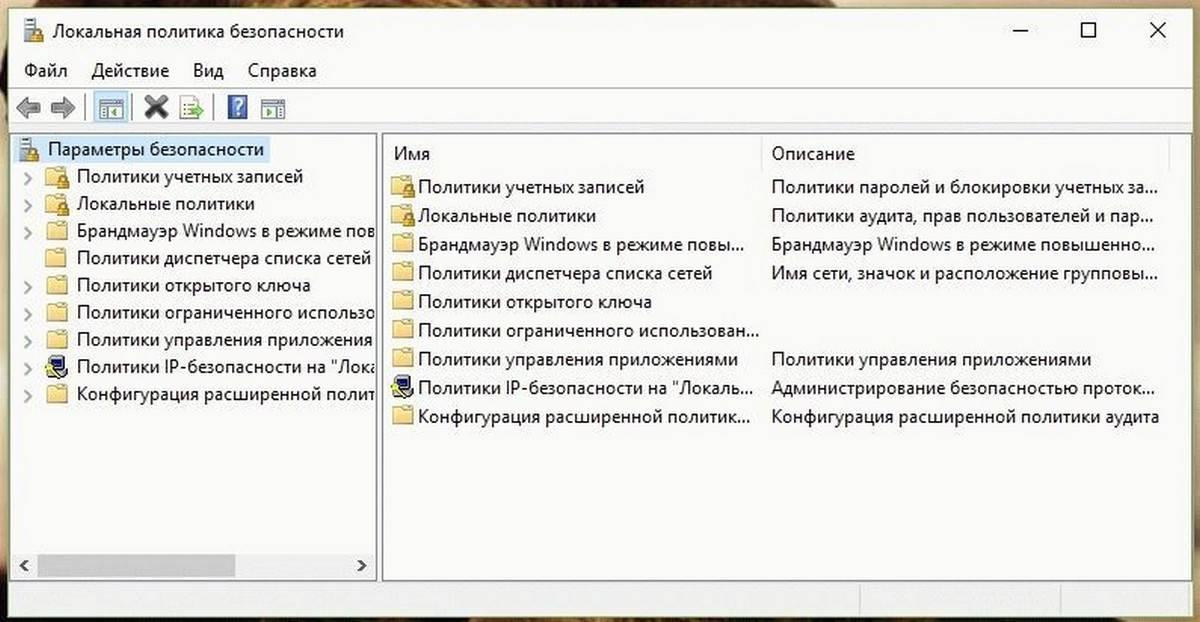Click the Delete X toolbar icon
The image size is (1200, 622).
point(155,107)
